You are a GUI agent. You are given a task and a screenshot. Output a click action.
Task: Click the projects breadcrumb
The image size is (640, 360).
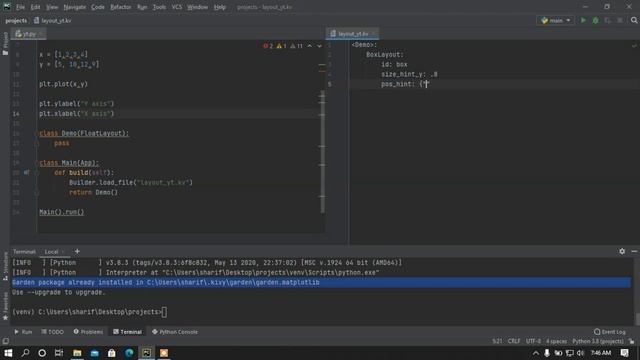click(x=16, y=20)
